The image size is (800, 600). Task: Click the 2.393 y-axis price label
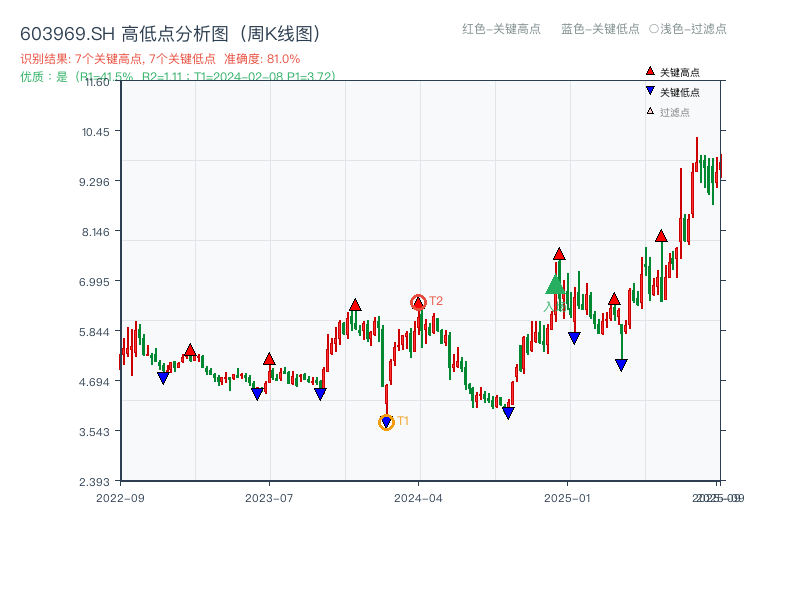click(94, 482)
